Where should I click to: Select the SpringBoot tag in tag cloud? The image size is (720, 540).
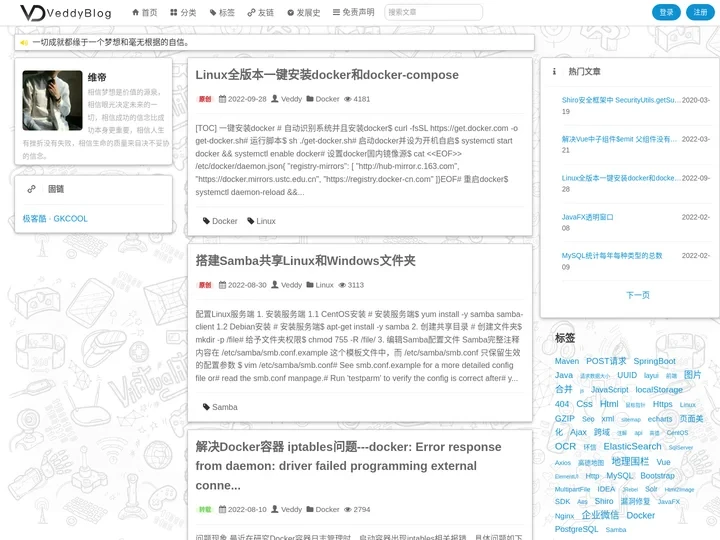pyautogui.click(x=654, y=361)
